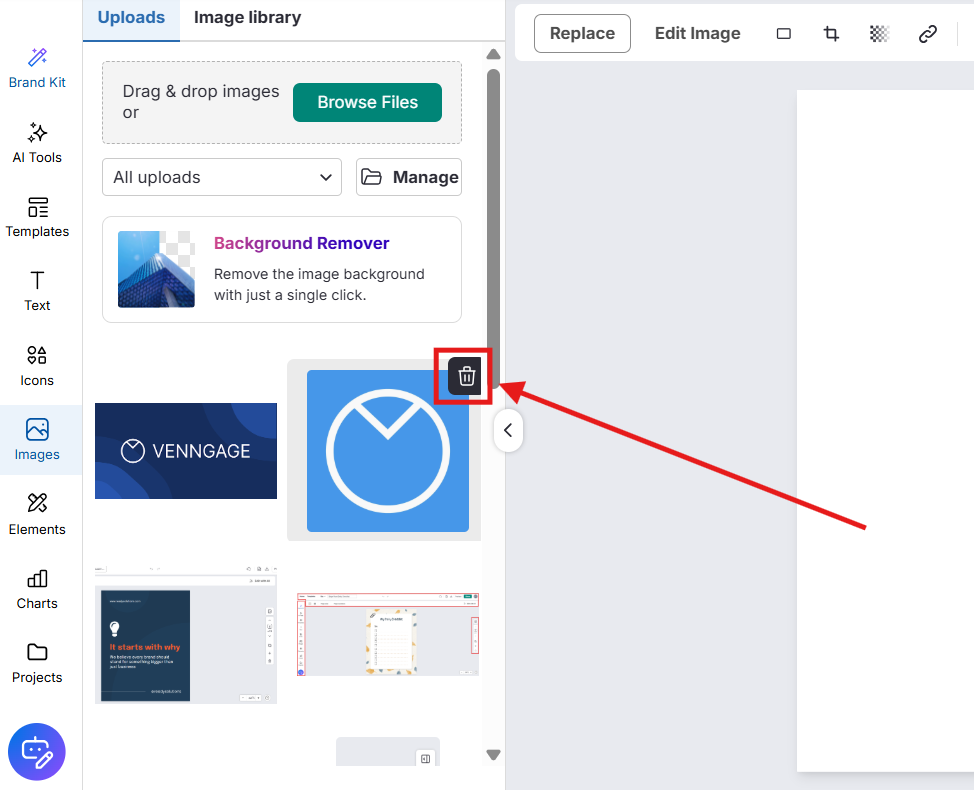
Task: Open the Projects folder panel
Action: (37, 663)
